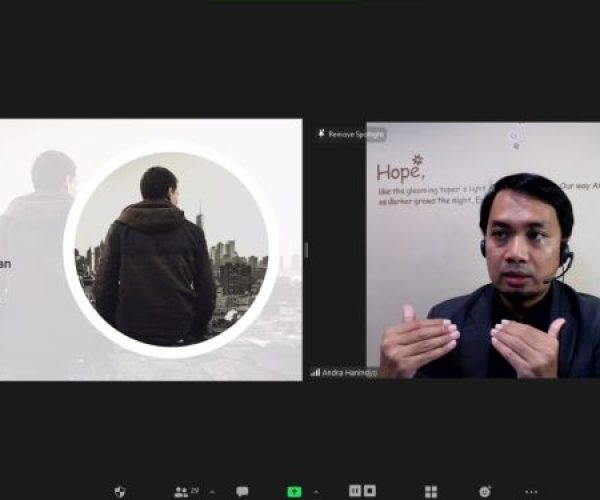
Task: Click the divider handle between screen and video
Action: pos(306,249)
